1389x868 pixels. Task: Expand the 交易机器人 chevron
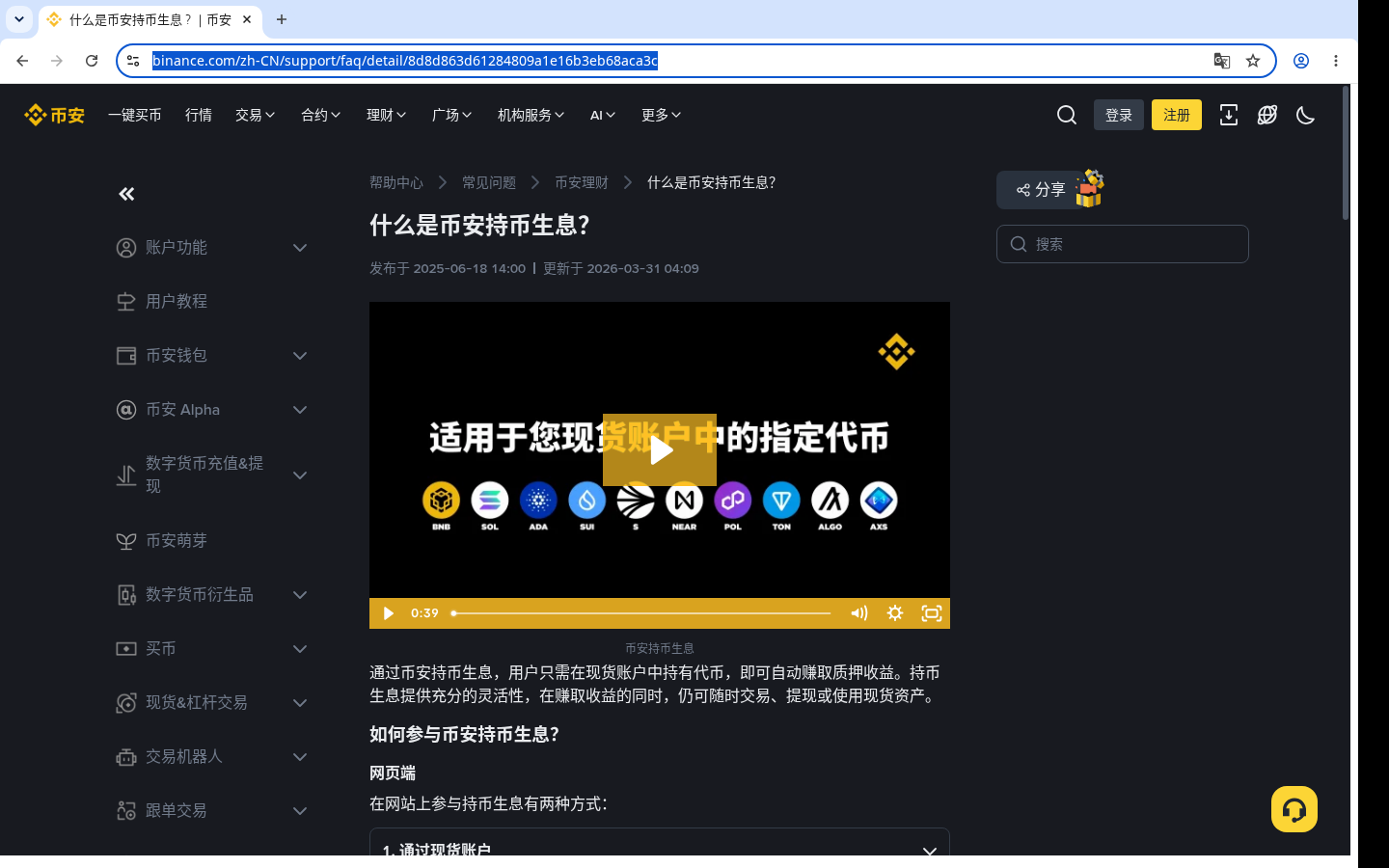(300, 757)
